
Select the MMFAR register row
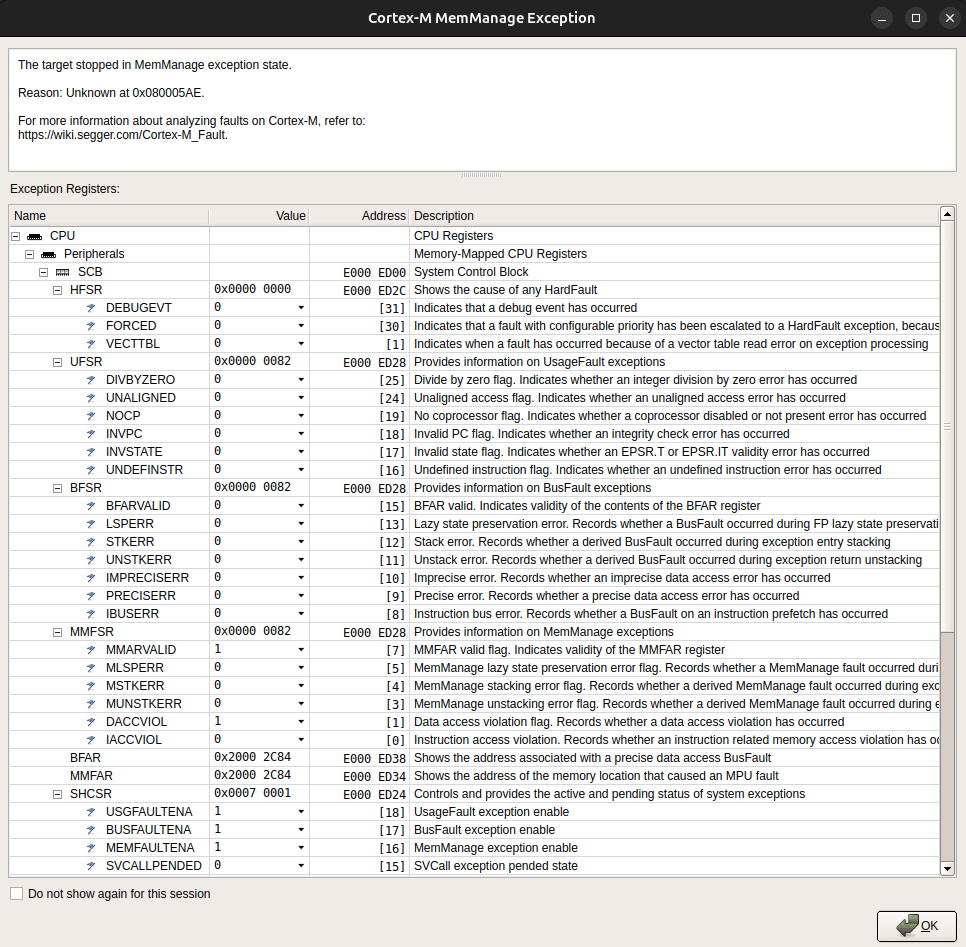(x=474, y=776)
